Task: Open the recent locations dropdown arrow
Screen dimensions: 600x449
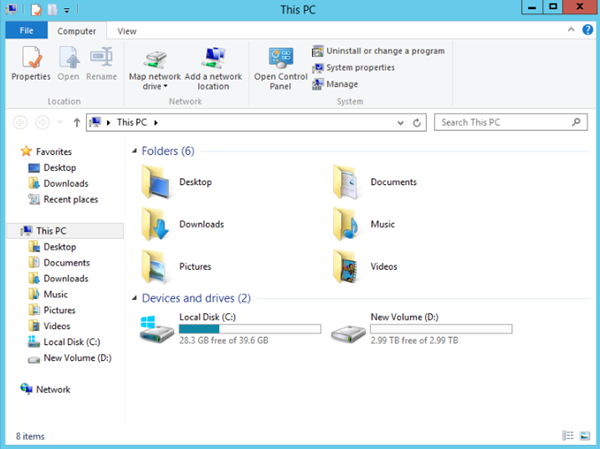Action: [x=60, y=122]
